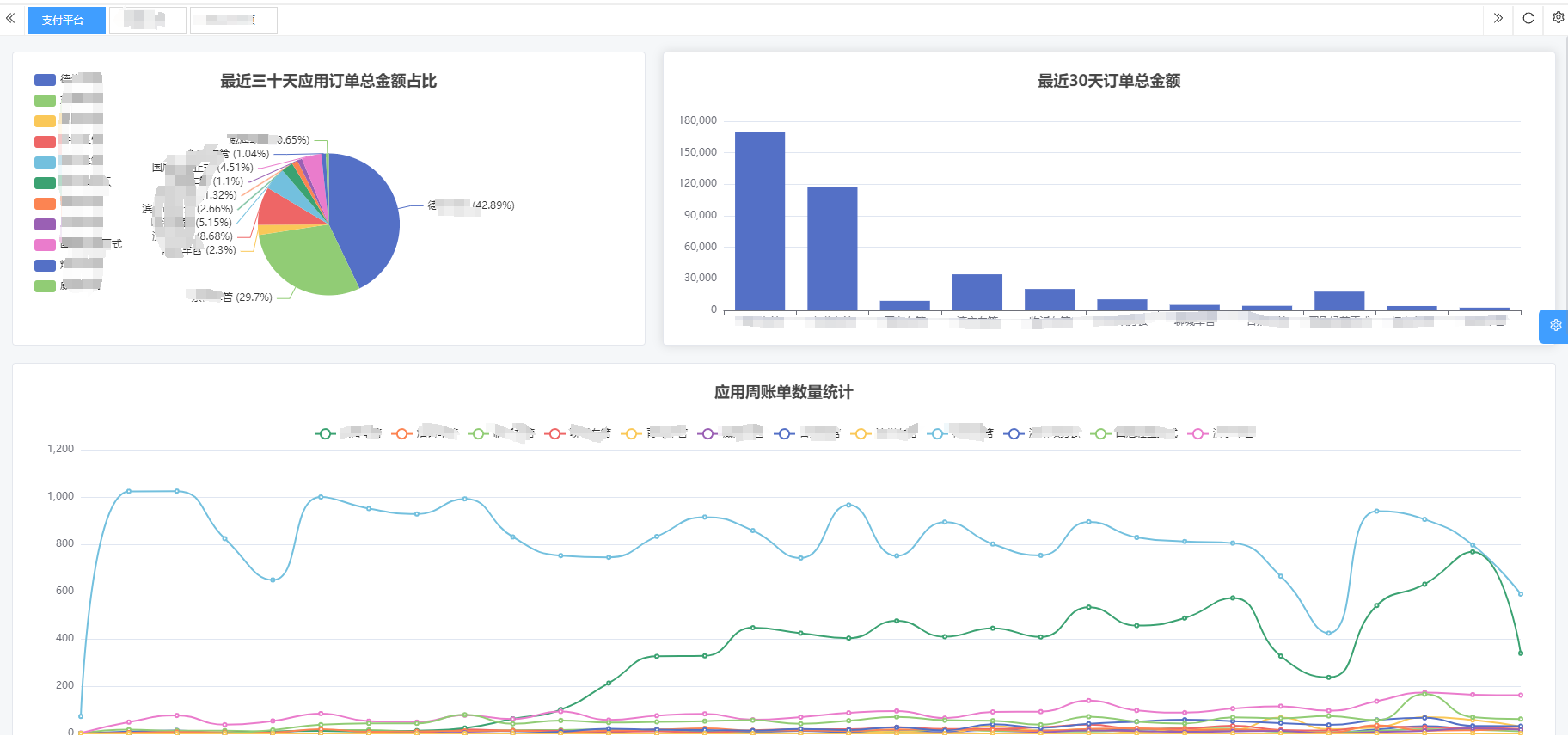Open the blue floating settings button

tap(1554, 326)
